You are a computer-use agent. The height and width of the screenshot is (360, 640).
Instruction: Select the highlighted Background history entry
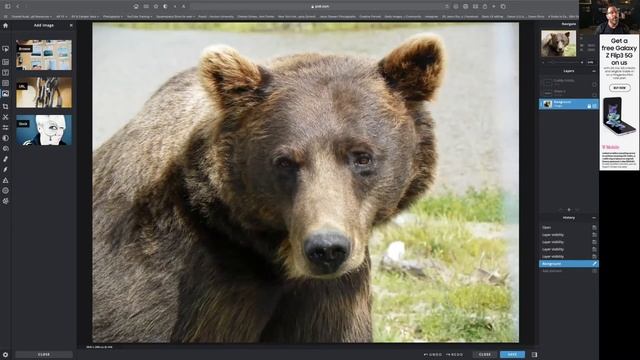pos(569,264)
